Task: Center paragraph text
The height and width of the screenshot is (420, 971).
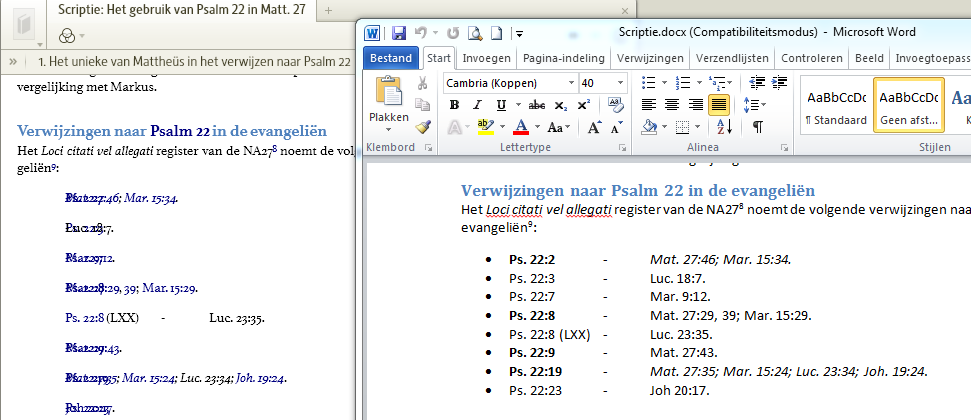Action: (x=672, y=105)
